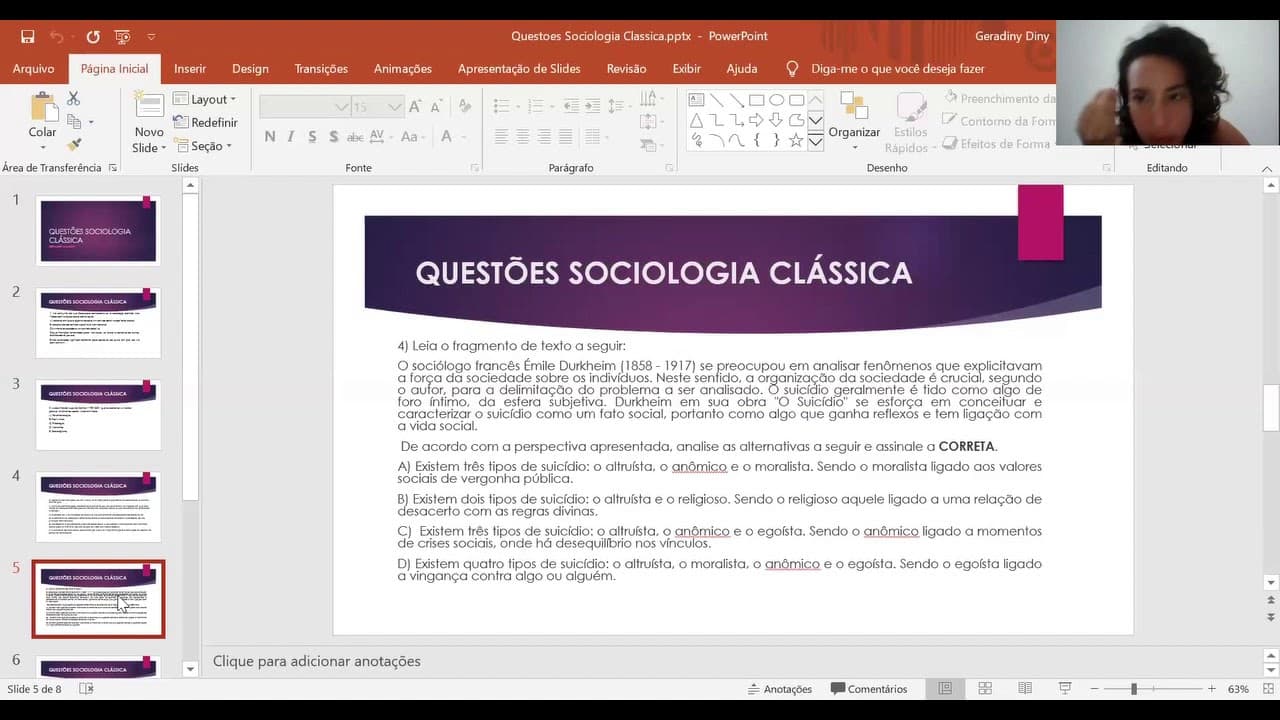Click the Redo arrow in quick access toolbar
The width and height of the screenshot is (1280, 720).
93,36
